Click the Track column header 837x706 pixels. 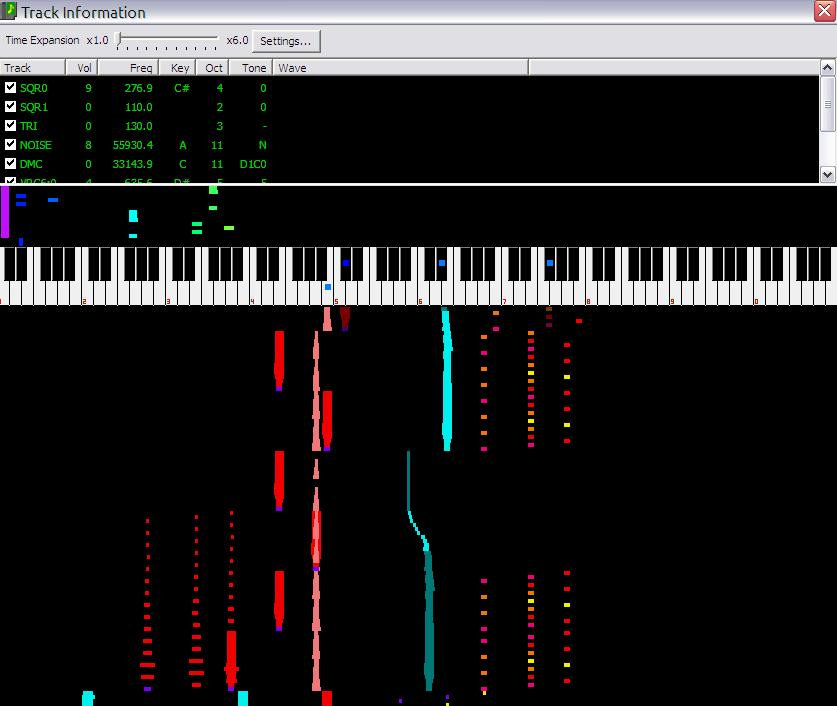(33, 68)
